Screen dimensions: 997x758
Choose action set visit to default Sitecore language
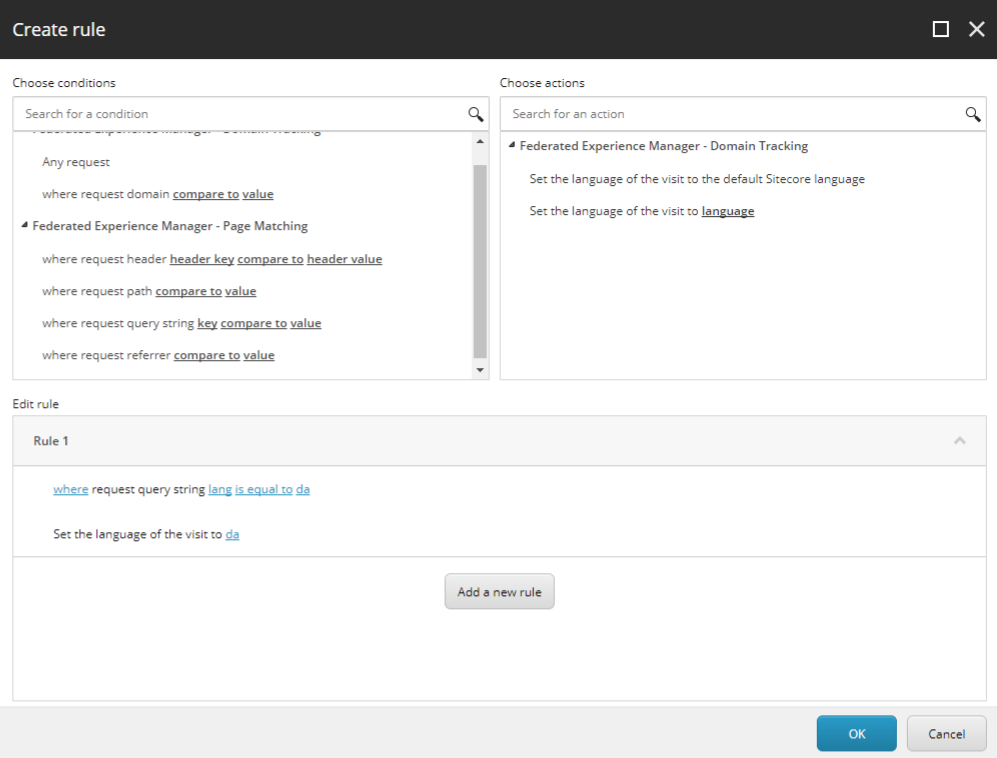696,180
